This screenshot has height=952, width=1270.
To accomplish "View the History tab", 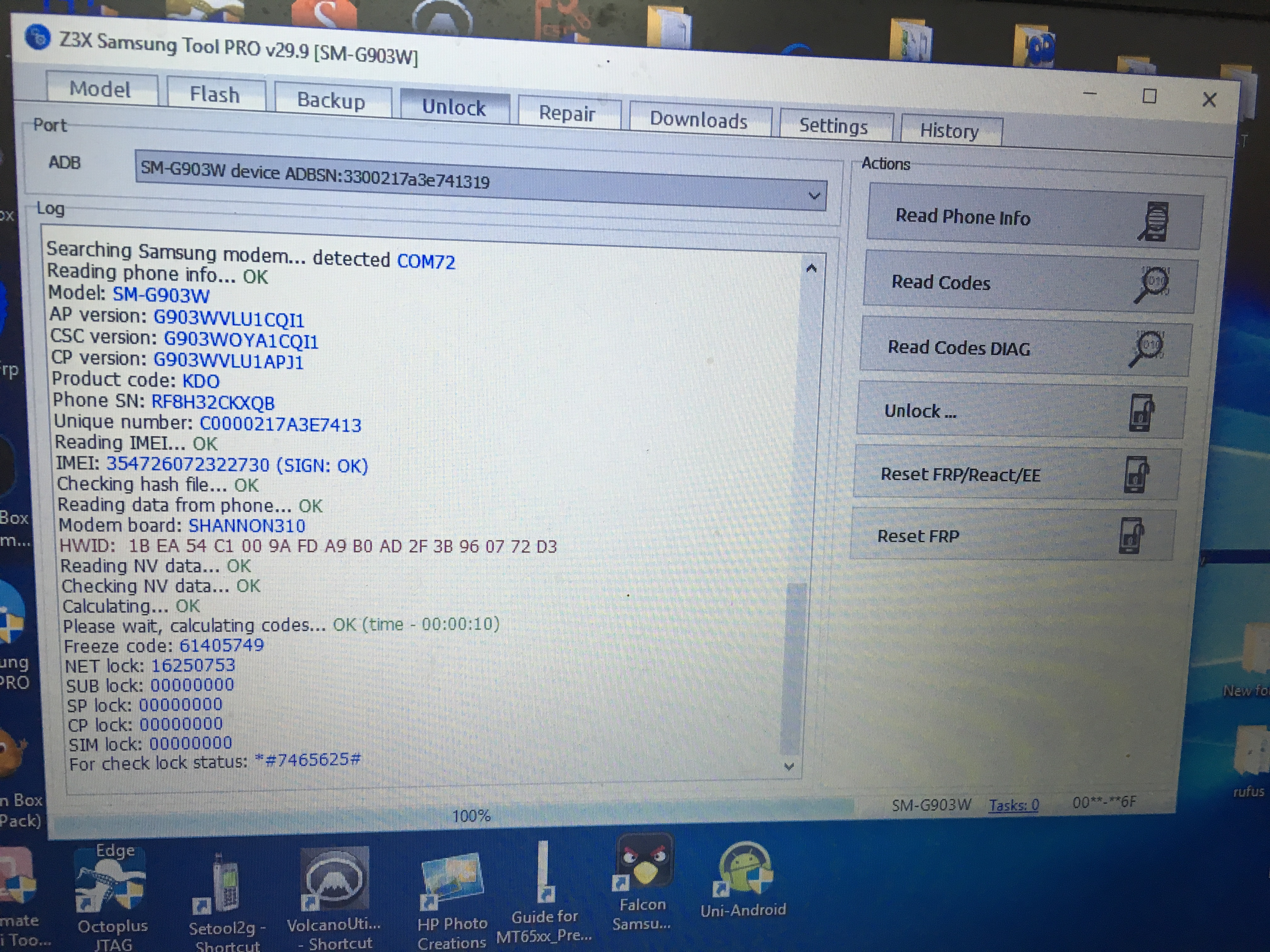I will (951, 131).
